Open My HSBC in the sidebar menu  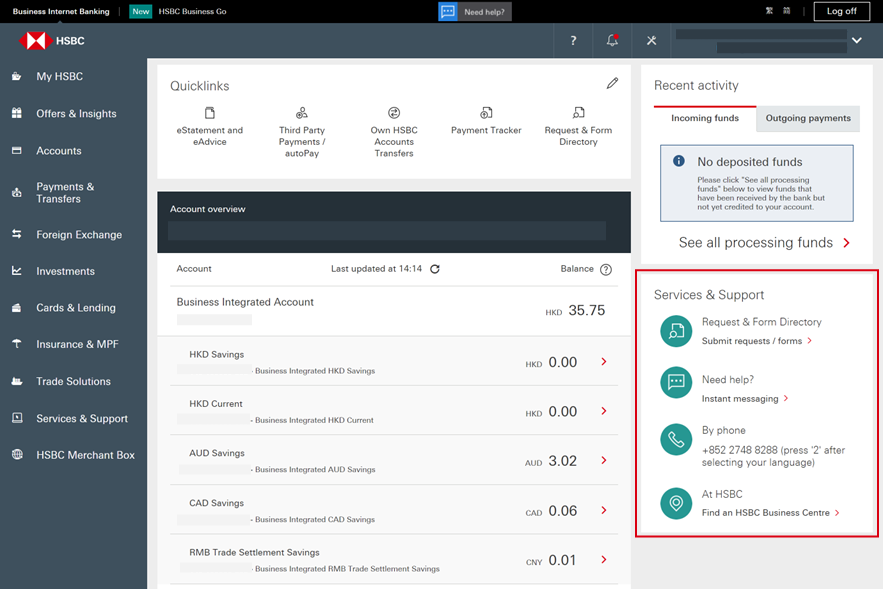pyautogui.click(x=60, y=77)
